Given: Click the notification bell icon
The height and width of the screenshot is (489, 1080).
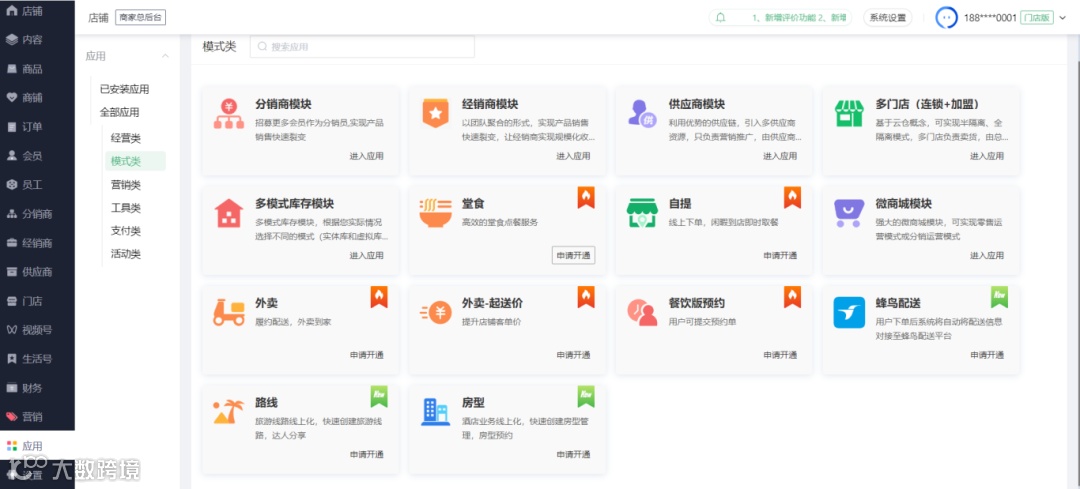Looking at the screenshot, I should tap(720, 18).
